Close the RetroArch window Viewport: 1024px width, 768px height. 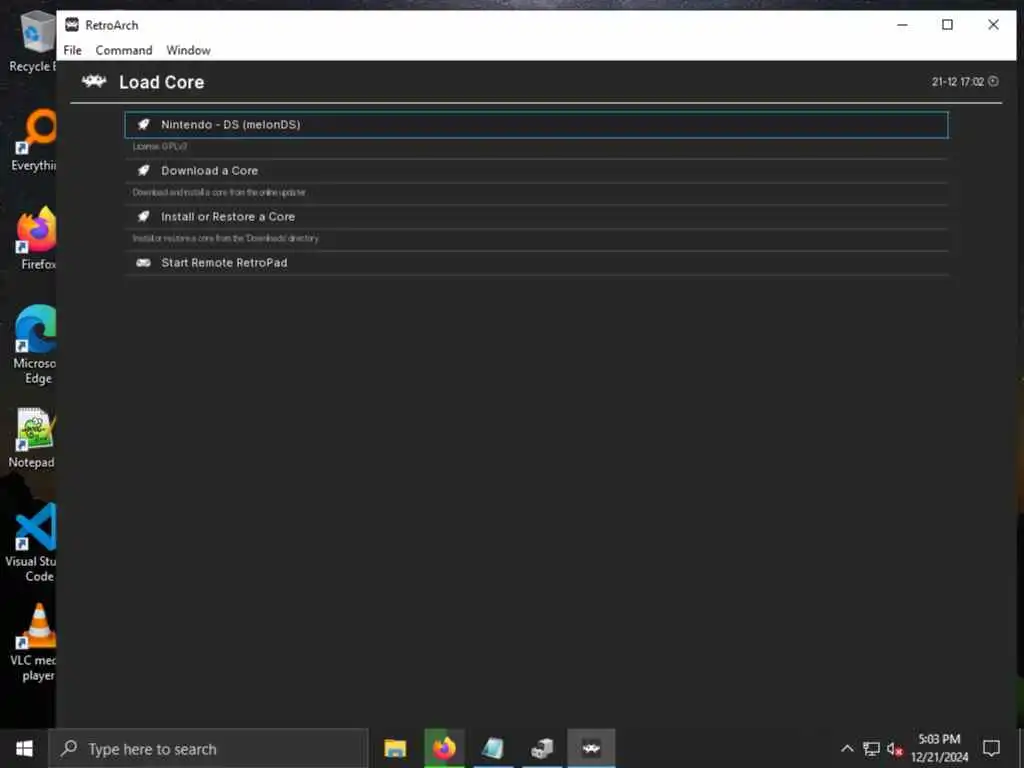coord(993,25)
